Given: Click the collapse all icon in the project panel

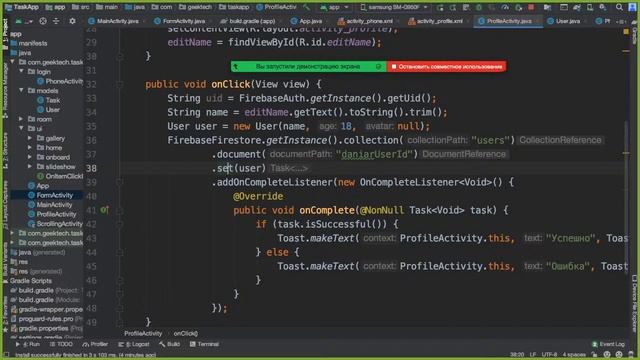Looking at the screenshot, I should coord(56,21).
